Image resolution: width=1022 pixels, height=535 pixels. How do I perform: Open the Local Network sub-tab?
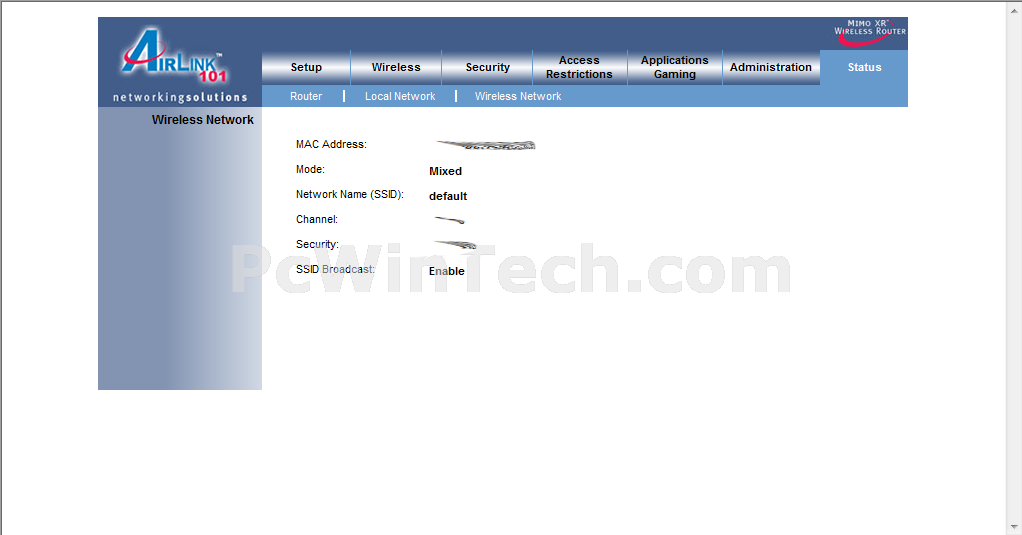coord(400,96)
